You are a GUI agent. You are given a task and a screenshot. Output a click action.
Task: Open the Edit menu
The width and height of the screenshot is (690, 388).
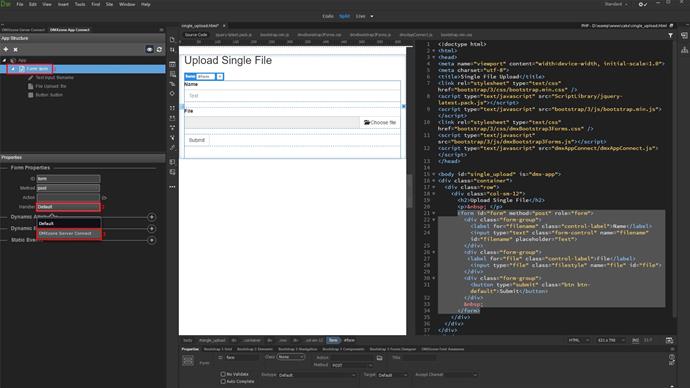(33, 4)
